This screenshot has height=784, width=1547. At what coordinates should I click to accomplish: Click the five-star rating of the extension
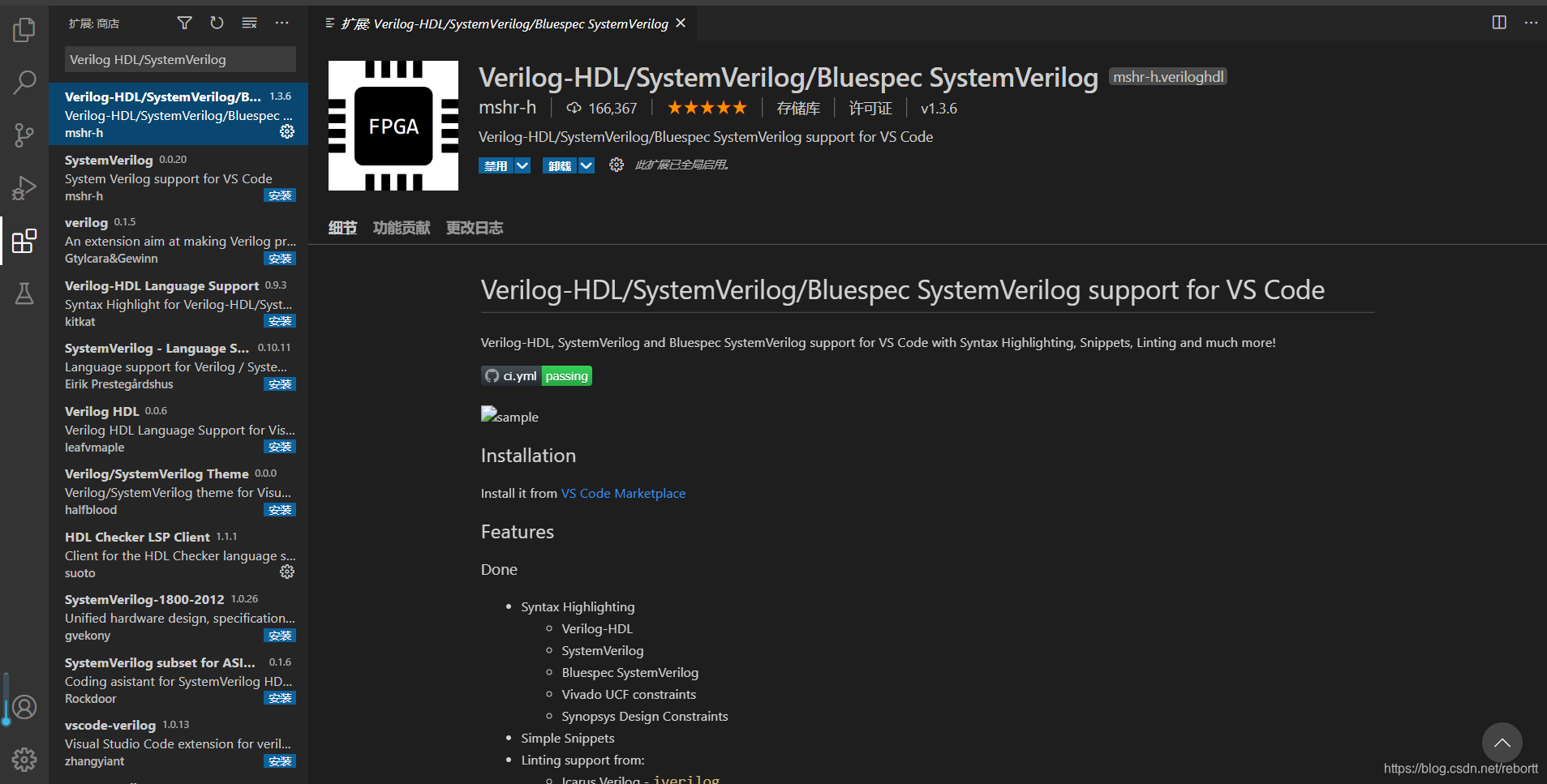[x=707, y=108]
